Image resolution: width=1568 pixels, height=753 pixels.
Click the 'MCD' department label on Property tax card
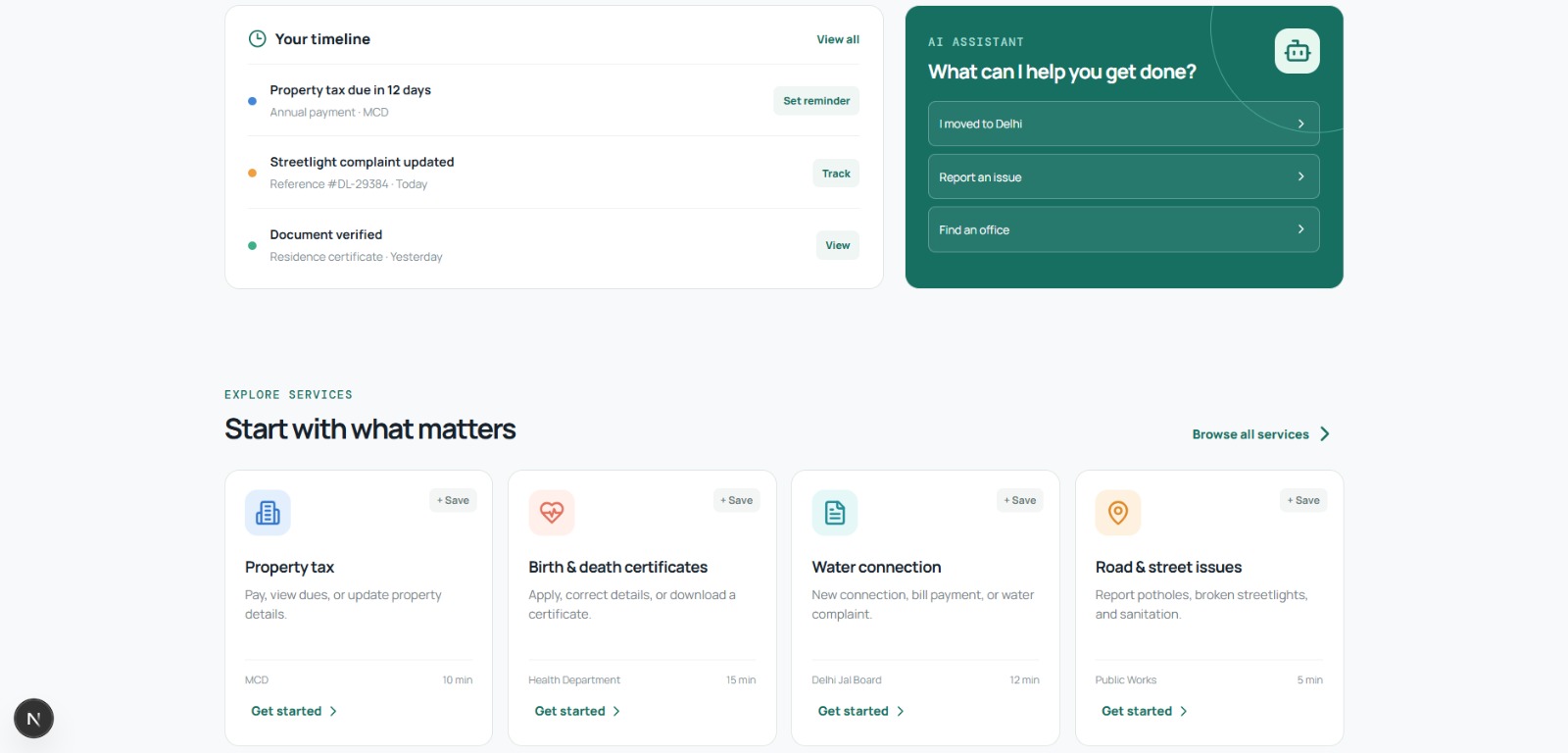pyautogui.click(x=257, y=680)
